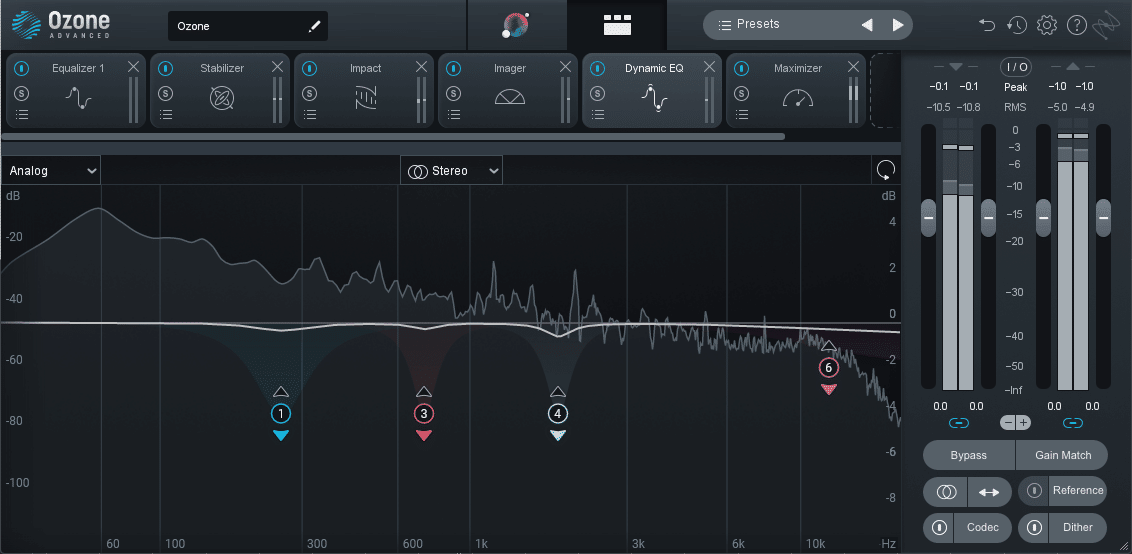Solo the Stabilizer module
Screen dimensions: 1132x554
pyautogui.click(x=165, y=93)
